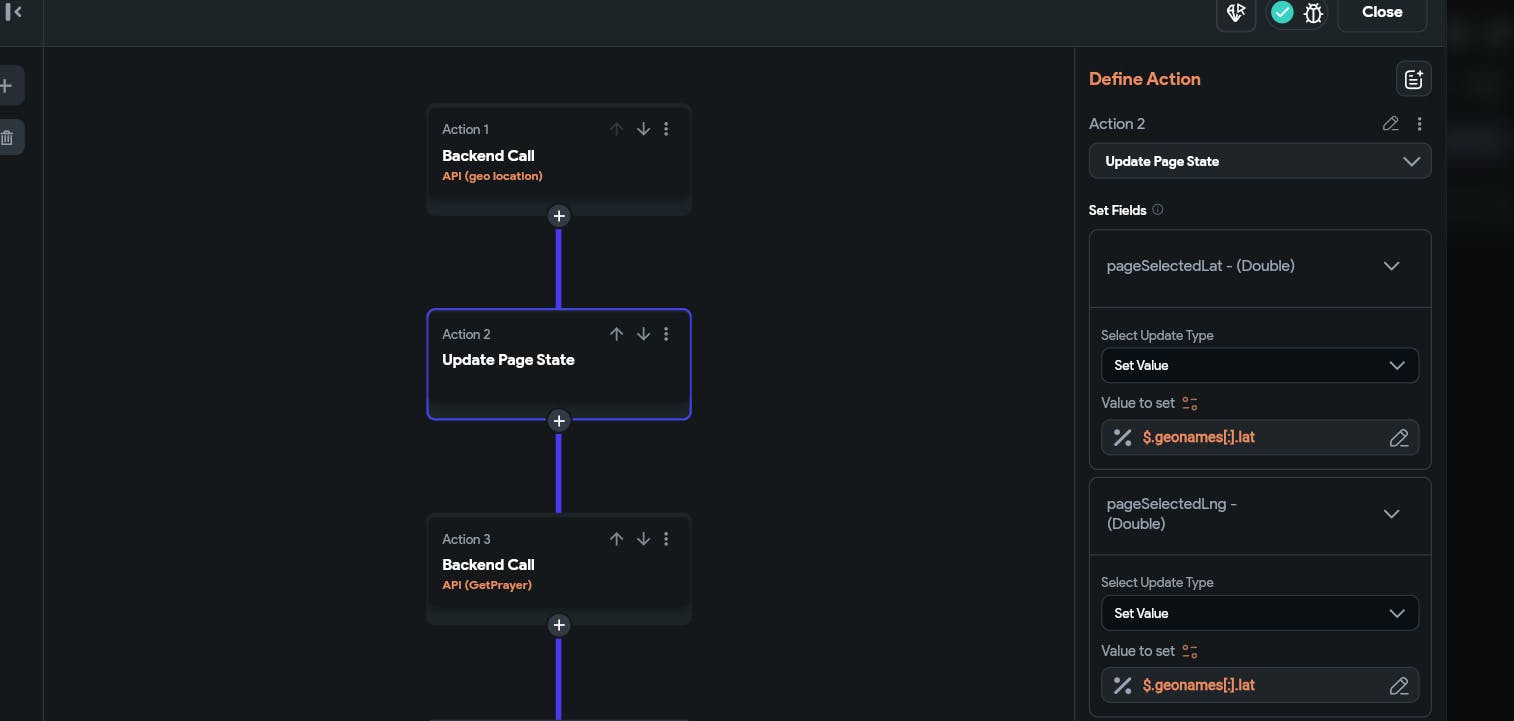The height and width of the screenshot is (721, 1514).
Task: Collapse the left panel with the arrow icon
Action: (x=14, y=12)
